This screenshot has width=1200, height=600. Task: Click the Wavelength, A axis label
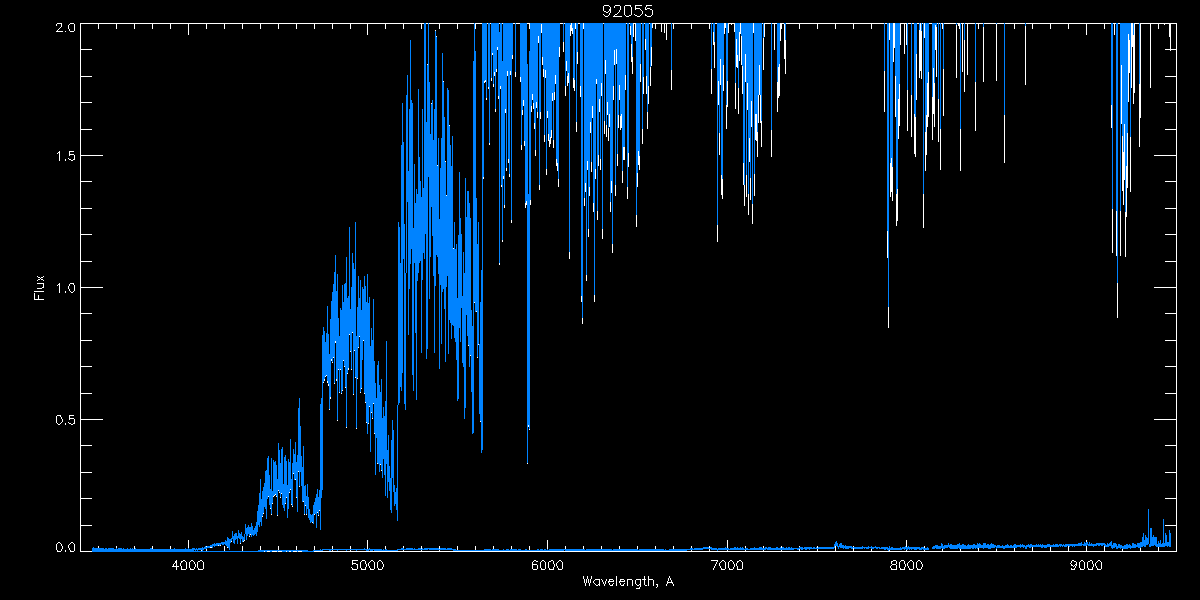[x=627, y=581]
